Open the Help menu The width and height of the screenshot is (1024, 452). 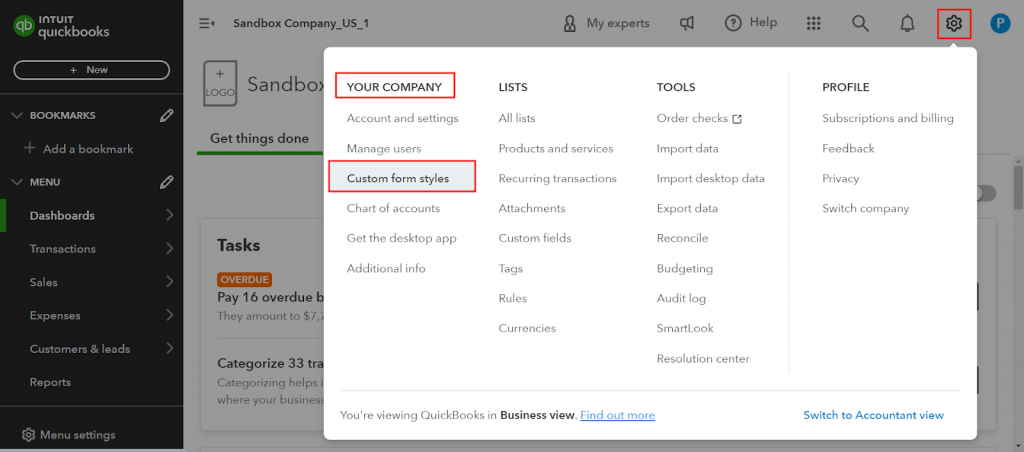(x=751, y=23)
